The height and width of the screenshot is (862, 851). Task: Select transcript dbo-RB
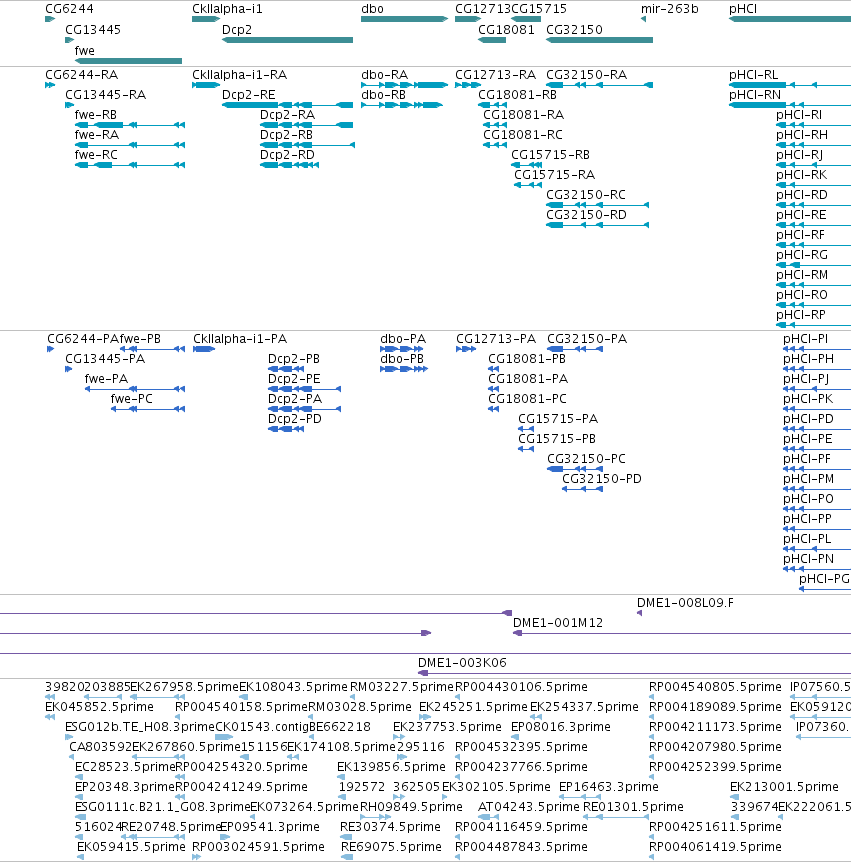383,95
